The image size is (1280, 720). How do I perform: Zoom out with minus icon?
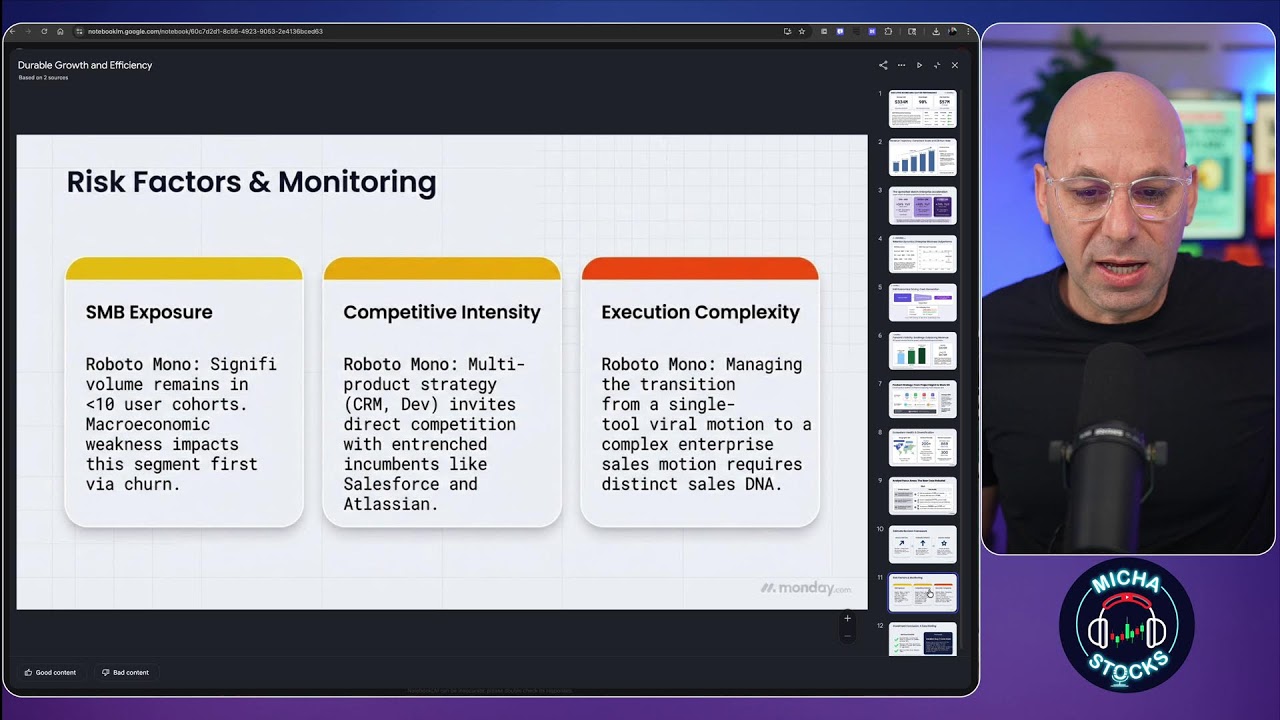tap(847, 635)
